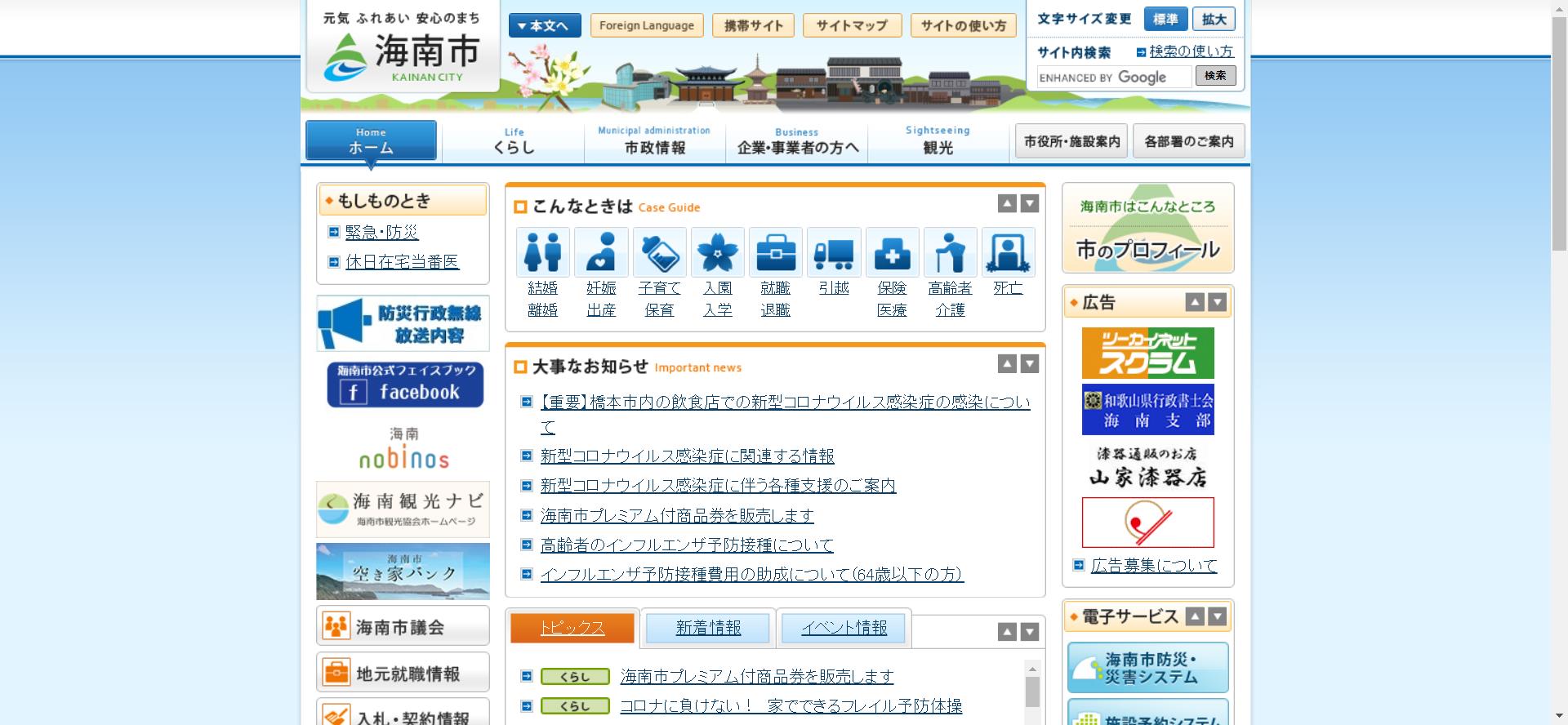1568x725 pixels.
Task: Open the 市のプロフィール banner
Action: (1147, 228)
